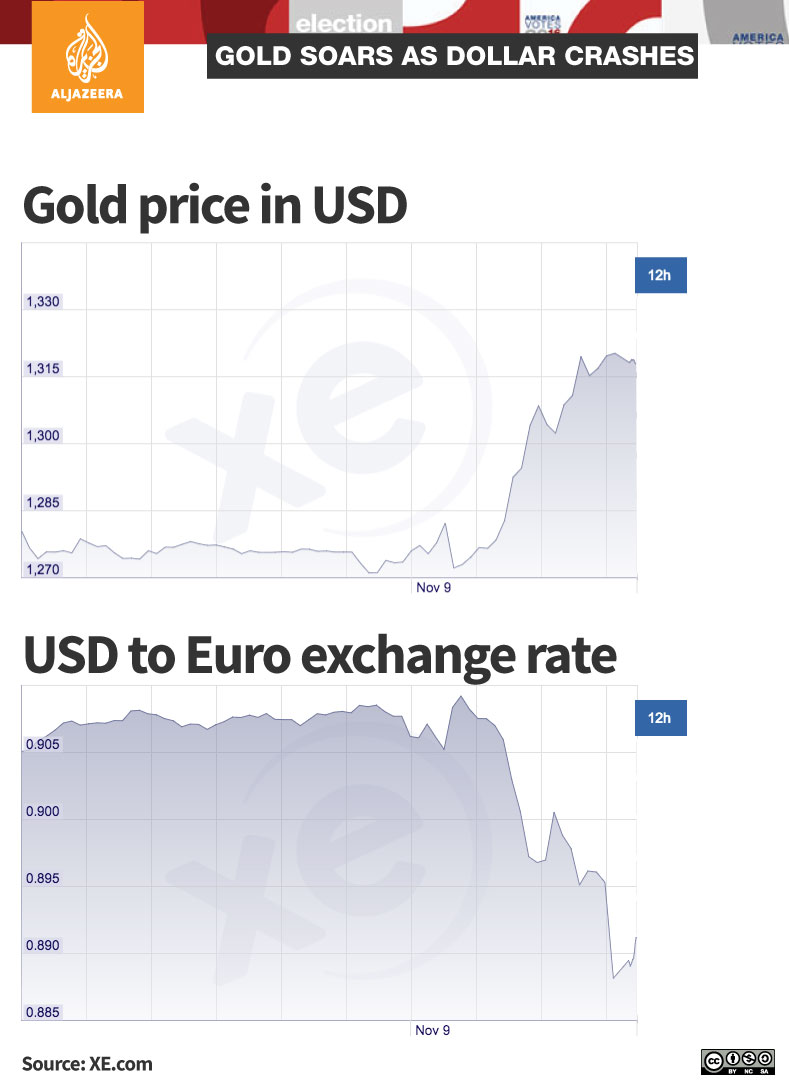Click the NC non-commercial license icon

tap(748, 1056)
